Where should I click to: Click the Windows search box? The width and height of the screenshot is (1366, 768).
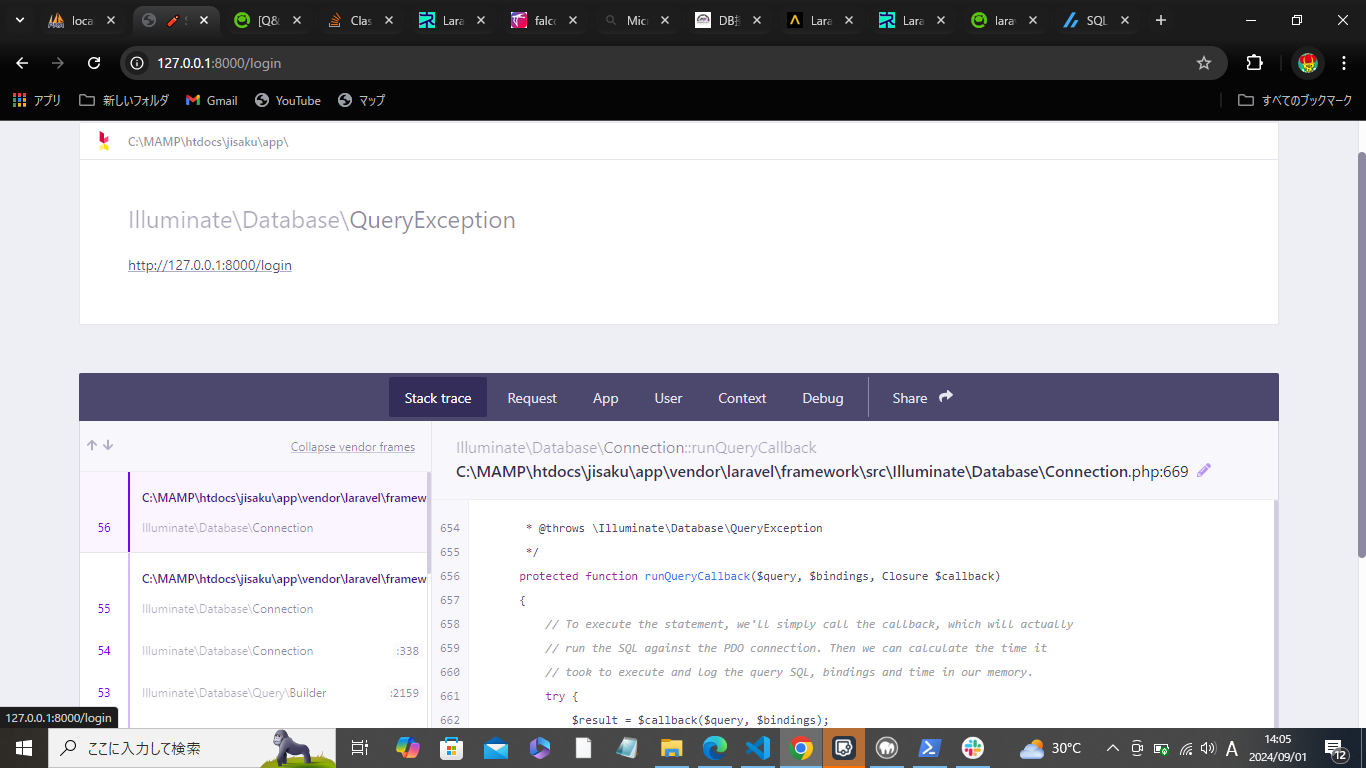[x=192, y=748]
